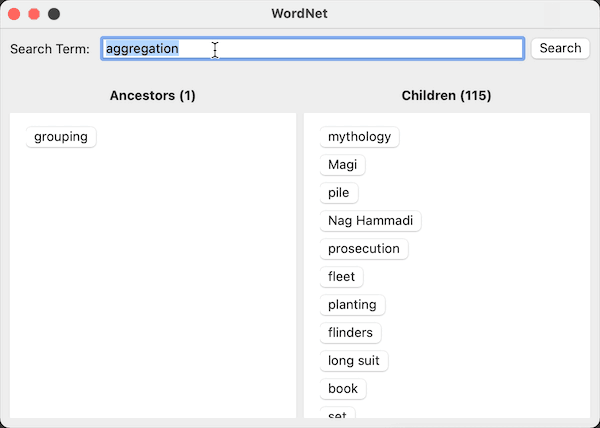Choose the flinders word chip
The width and height of the screenshot is (600, 428).
click(x=350, y=333)
